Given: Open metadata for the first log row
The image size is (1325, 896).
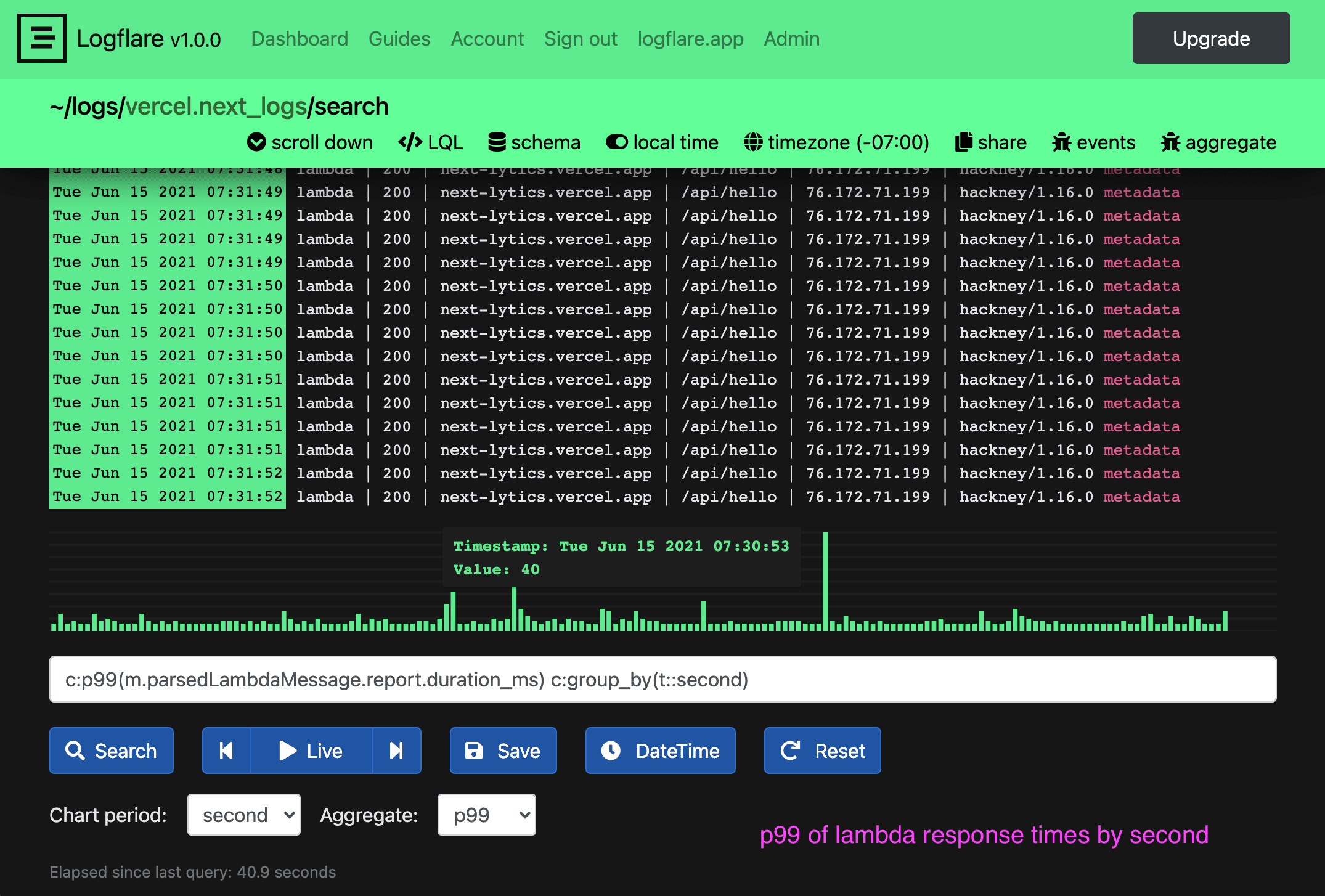Looking at the screenshot, I should coord(1141,192).
